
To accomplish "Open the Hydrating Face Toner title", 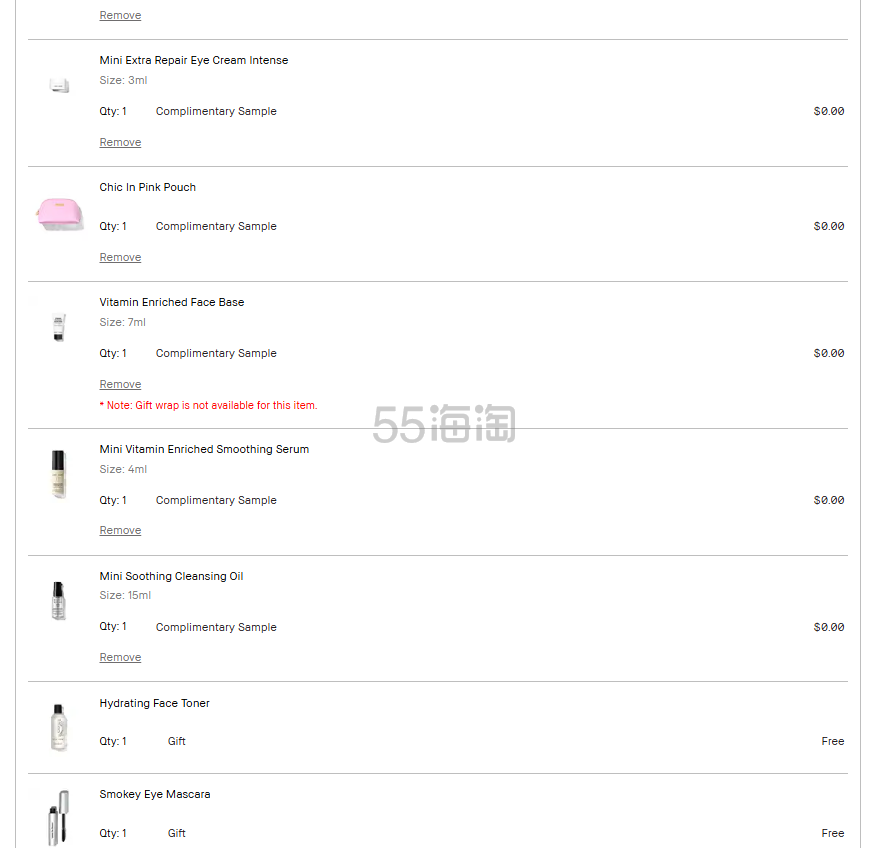I will (x=154, y=704).
